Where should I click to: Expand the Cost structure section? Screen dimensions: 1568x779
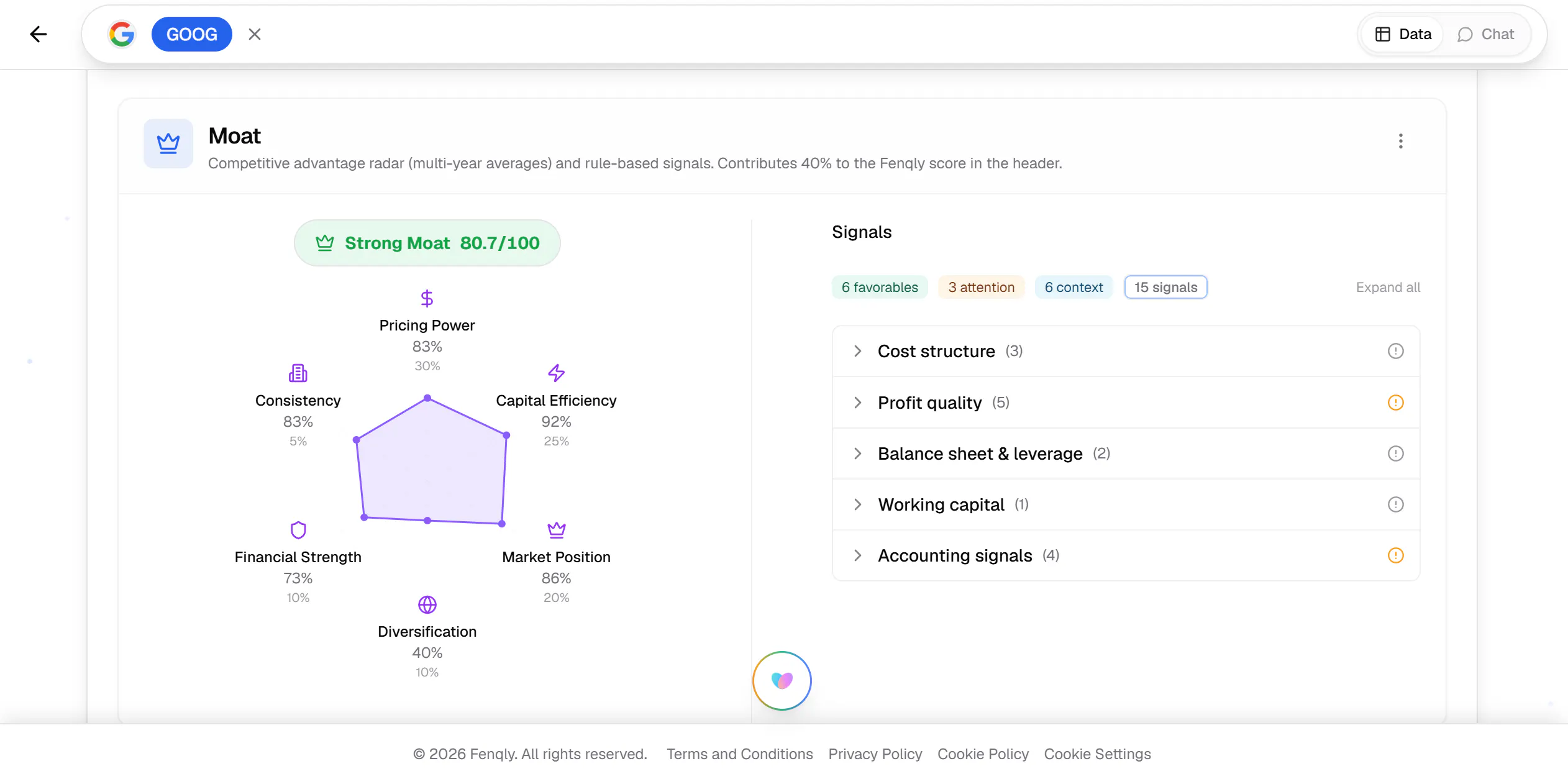pyautogui.click(x=1126, y=351)
